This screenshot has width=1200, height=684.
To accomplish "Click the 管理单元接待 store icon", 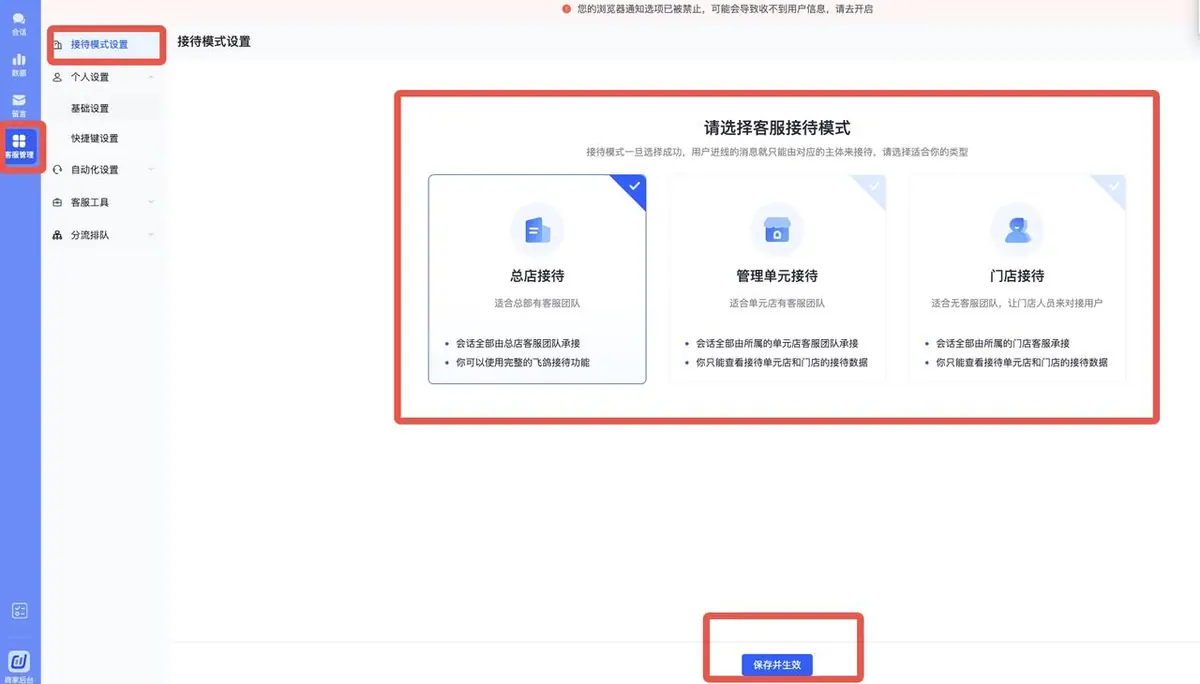I will click(x=777, y=230).
